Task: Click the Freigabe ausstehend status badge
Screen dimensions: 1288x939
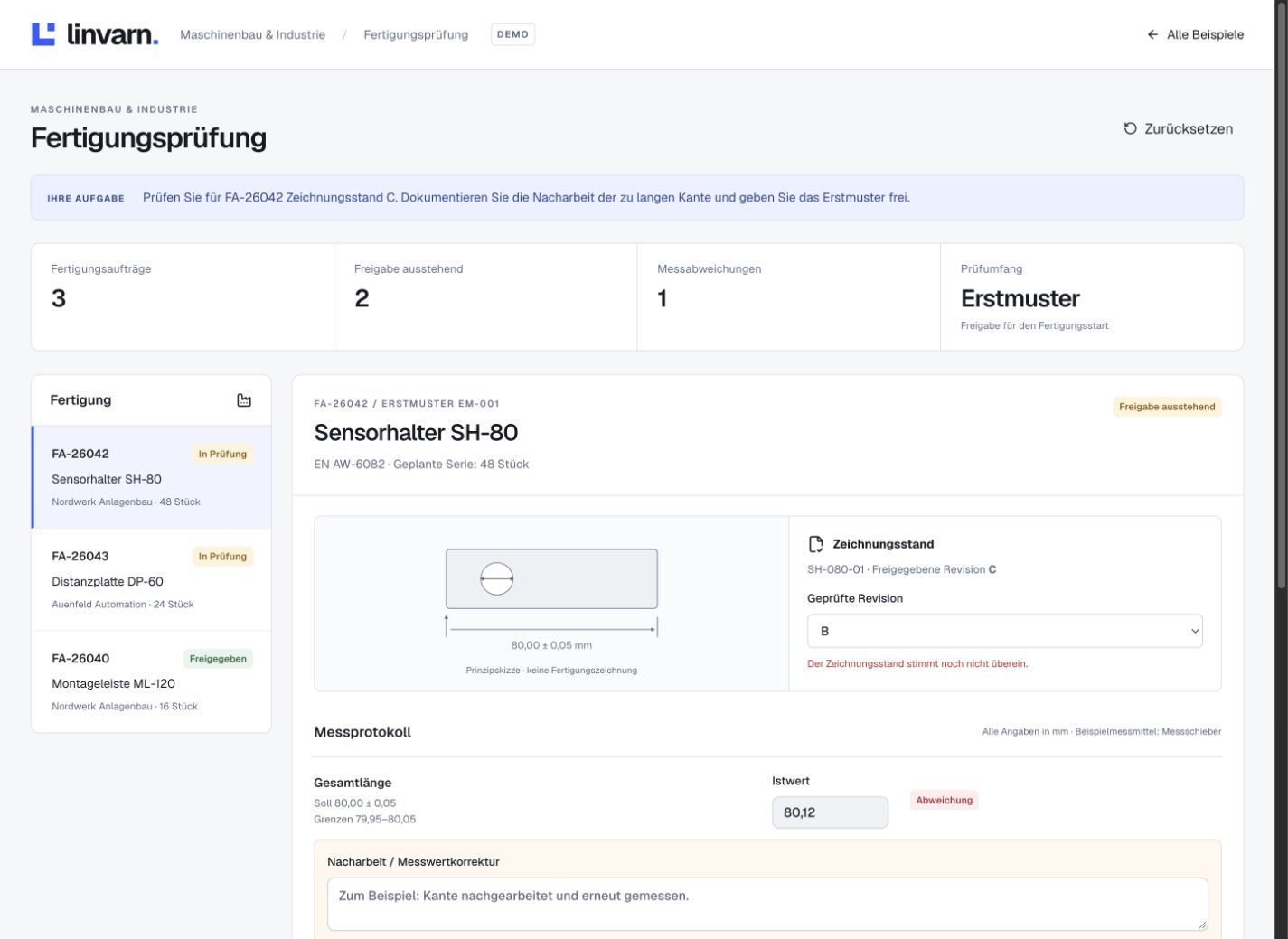Action: [1167, 407]
